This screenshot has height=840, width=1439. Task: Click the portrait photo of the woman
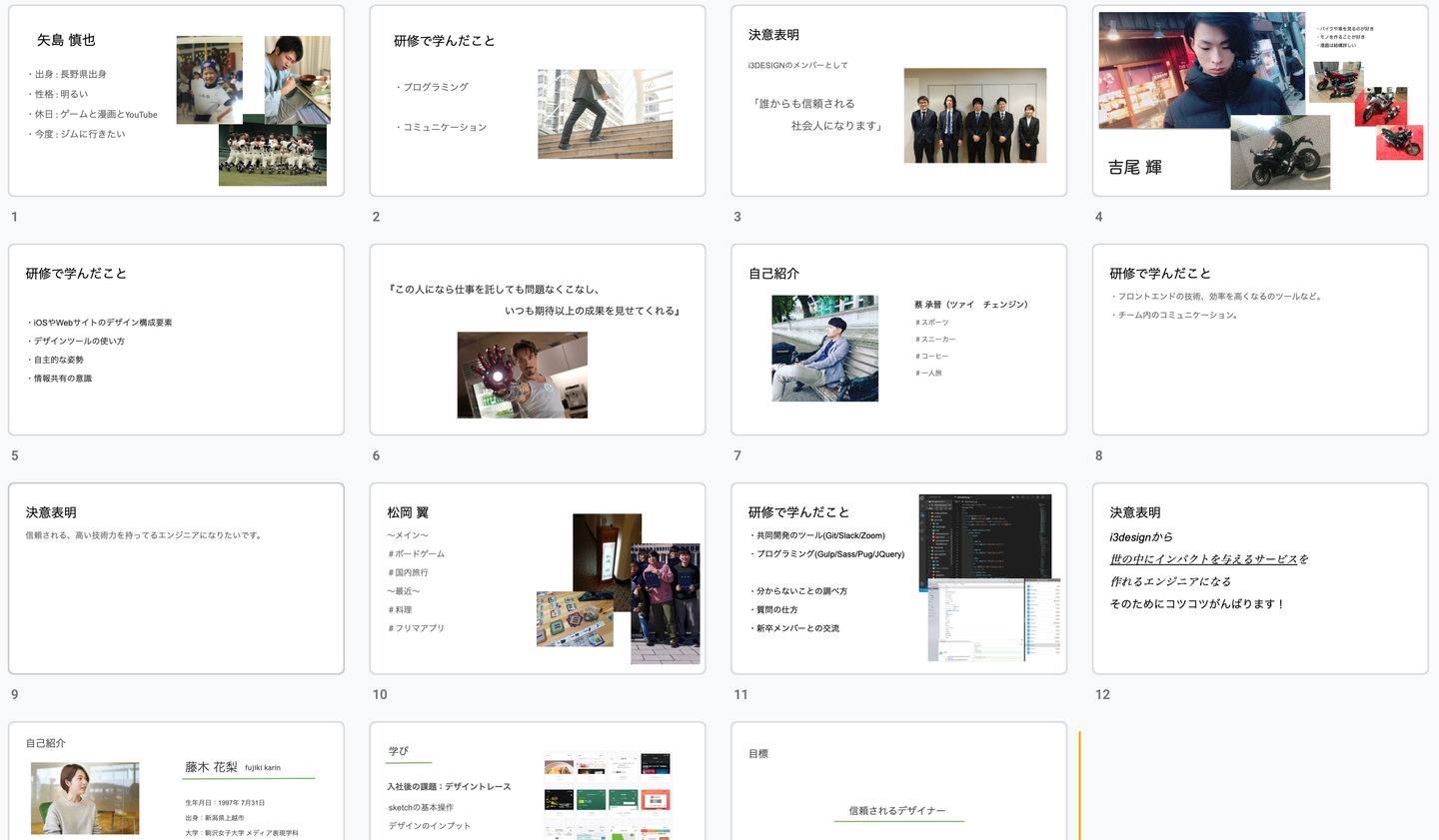85,798
